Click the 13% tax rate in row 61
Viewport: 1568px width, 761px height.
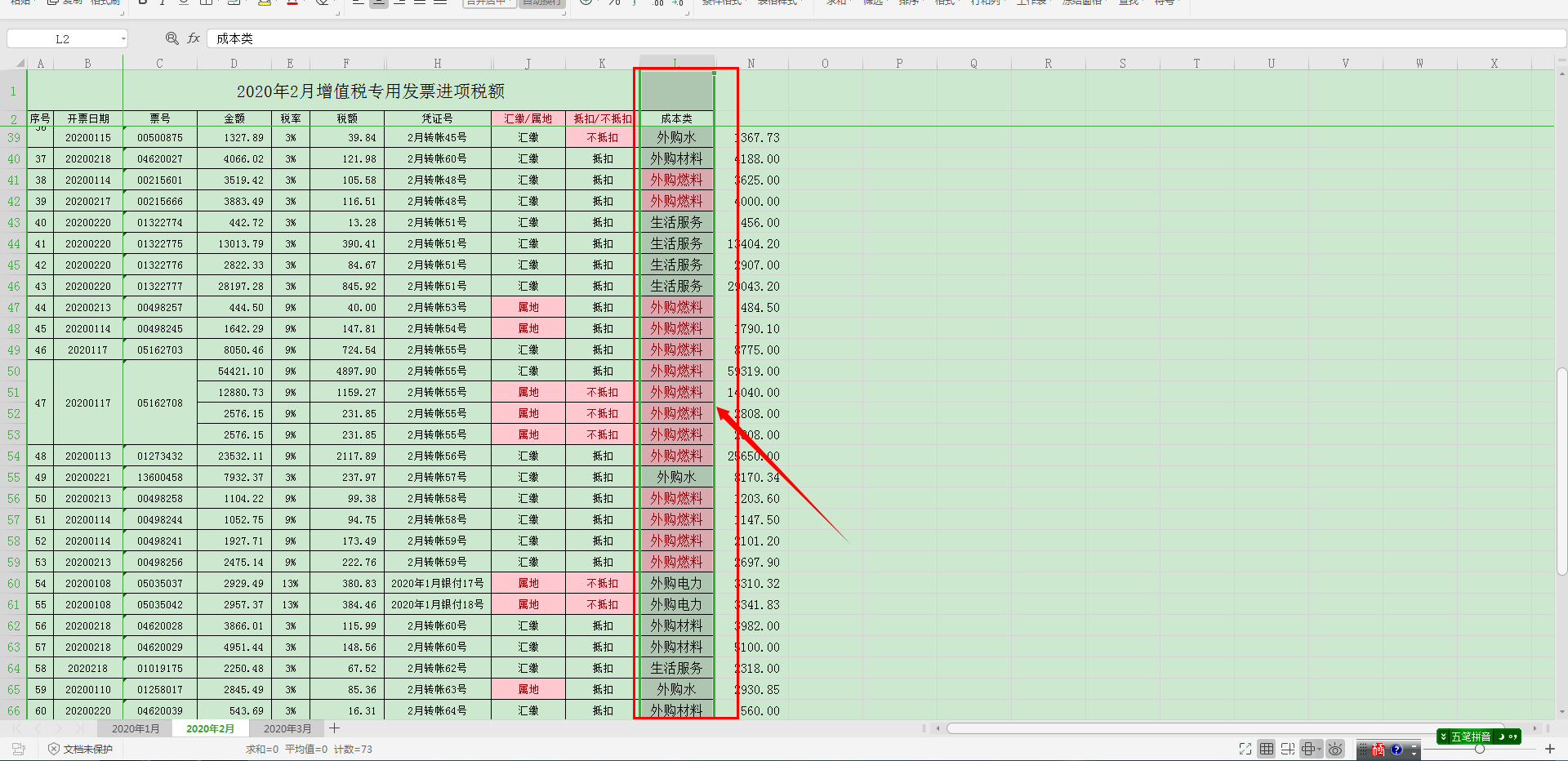290,605
